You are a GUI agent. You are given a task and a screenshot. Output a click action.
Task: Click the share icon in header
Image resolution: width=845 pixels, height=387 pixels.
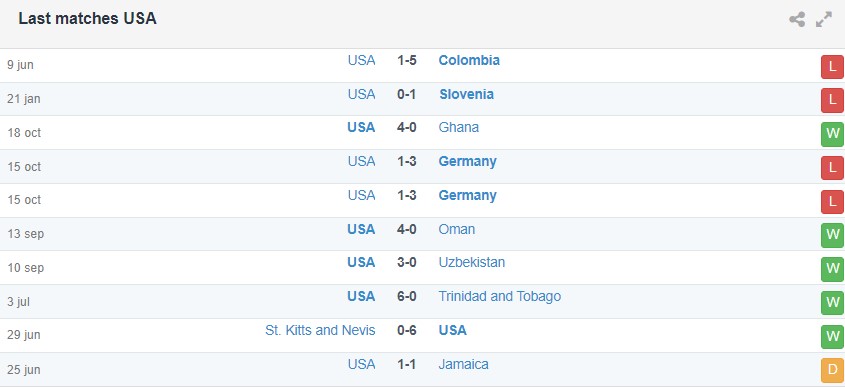tap(797, 19)
